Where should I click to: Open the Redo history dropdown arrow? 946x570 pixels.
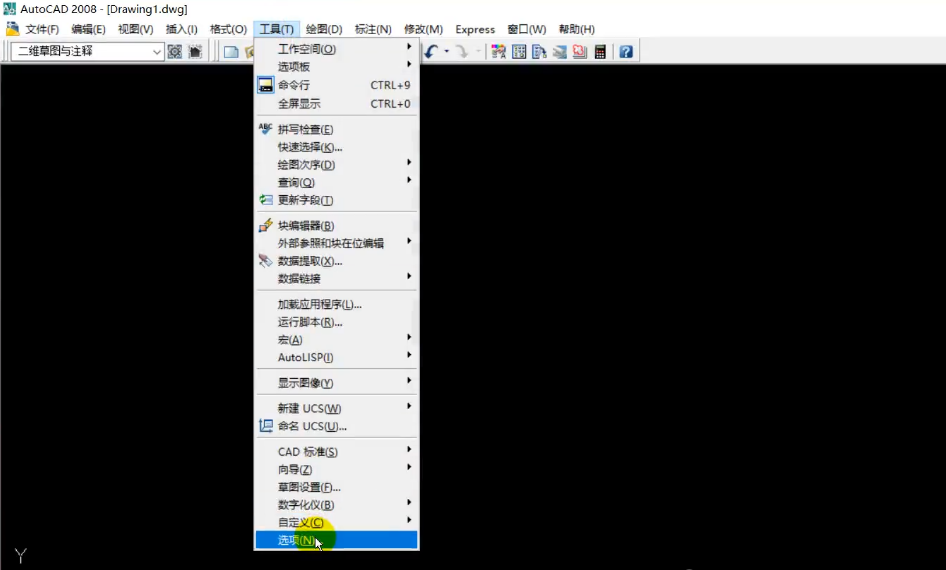(x=478, y=52)
